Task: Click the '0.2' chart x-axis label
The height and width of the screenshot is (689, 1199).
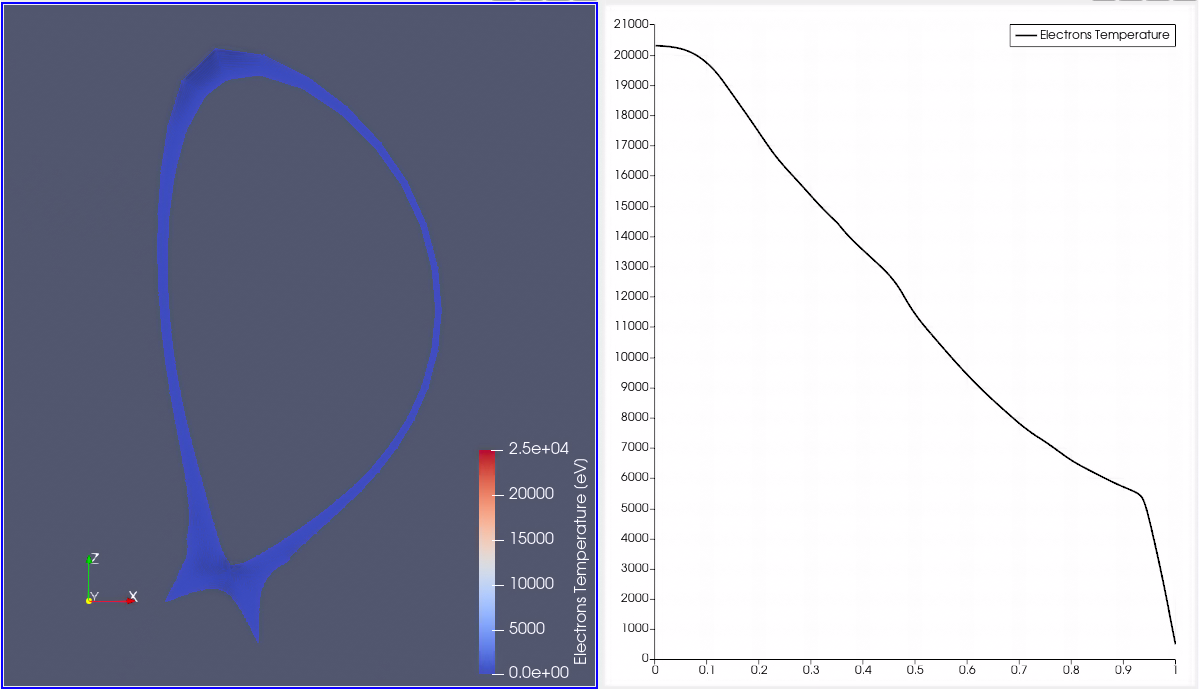Action: point(759,670)
